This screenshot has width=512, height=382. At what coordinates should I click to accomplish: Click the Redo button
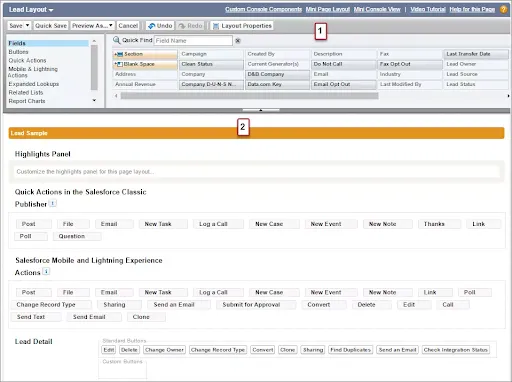coord(190,26)
